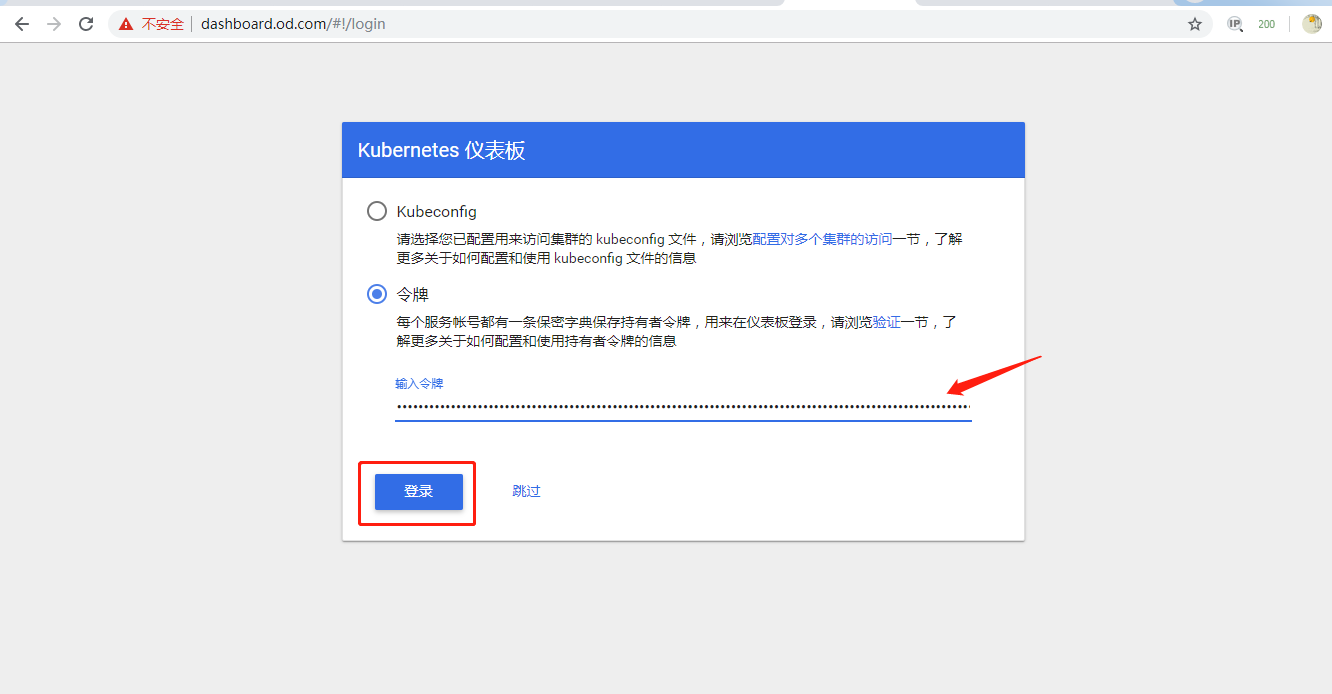The height and width of the screenshot is (694, 1332).
Task: Click the 不安全 label in address bar
Action: (163, 24)
